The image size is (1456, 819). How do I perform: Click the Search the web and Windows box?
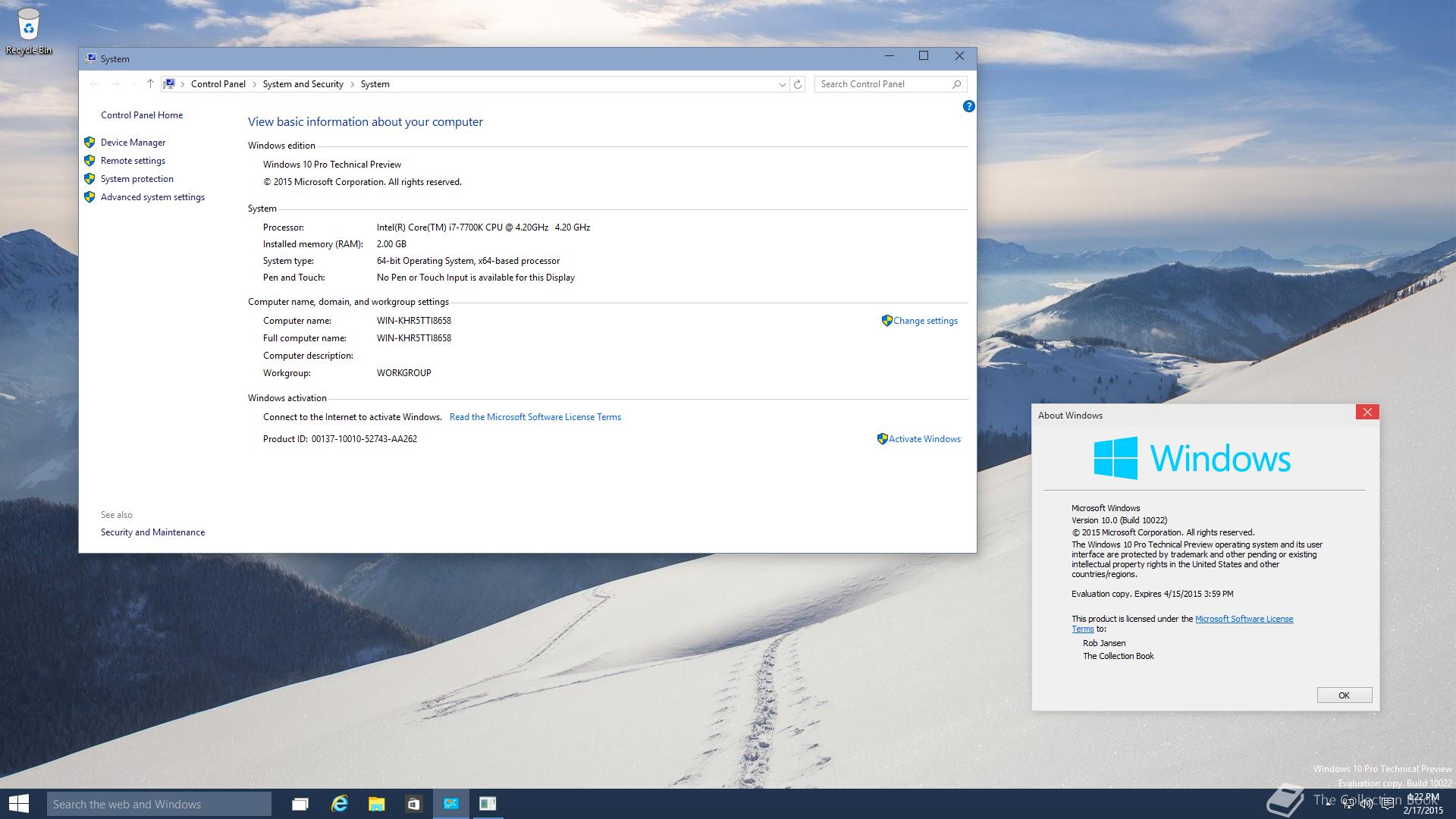[x=158, y=804]
